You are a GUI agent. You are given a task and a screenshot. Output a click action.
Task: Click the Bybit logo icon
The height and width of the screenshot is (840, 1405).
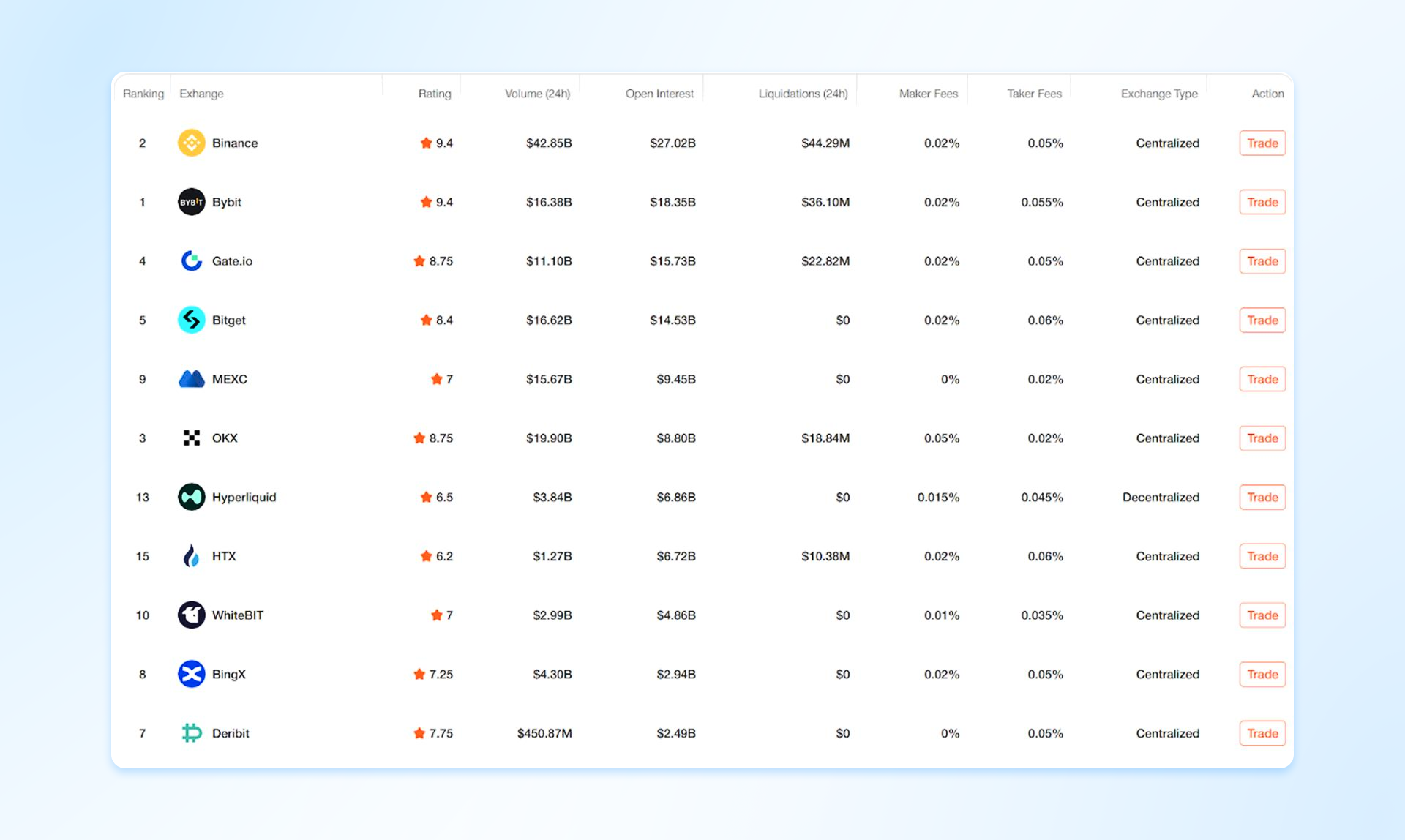191,202
